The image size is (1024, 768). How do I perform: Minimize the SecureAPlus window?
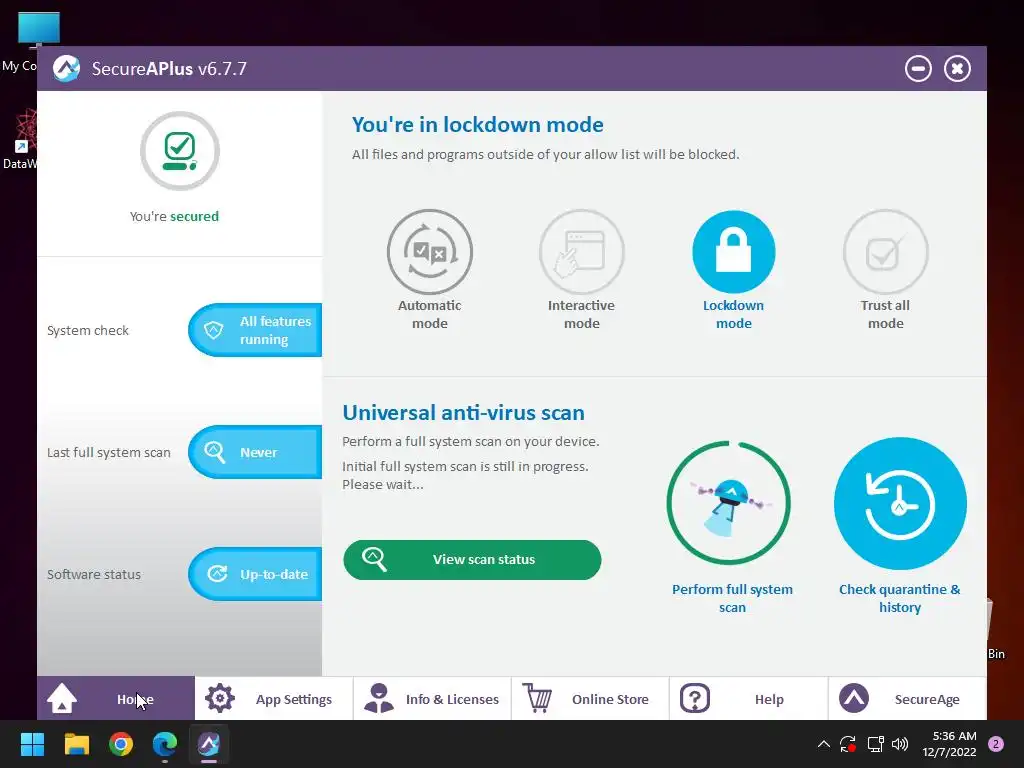click(x=918, y=69)
